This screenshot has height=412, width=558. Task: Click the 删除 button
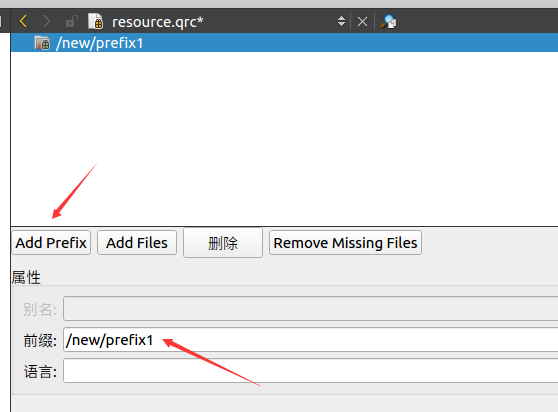(223, 243)
